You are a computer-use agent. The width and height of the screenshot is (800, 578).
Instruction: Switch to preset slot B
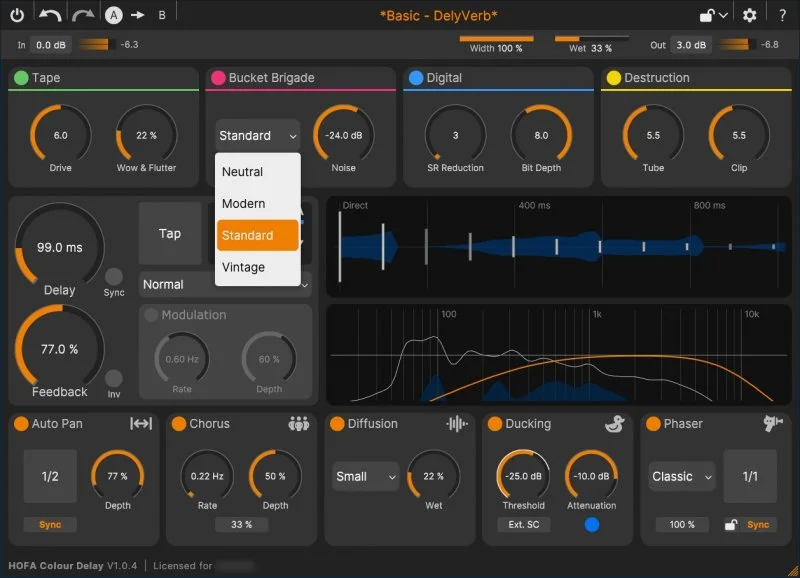click(162, 15)
